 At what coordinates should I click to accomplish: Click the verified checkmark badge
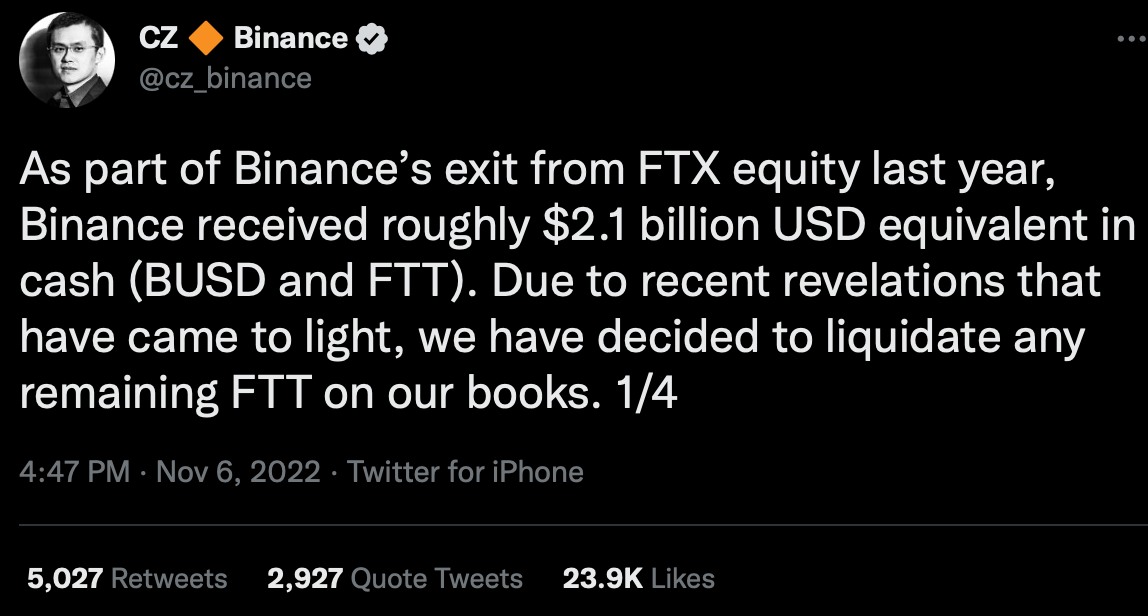pyautogui.click(x=370, y=38)
